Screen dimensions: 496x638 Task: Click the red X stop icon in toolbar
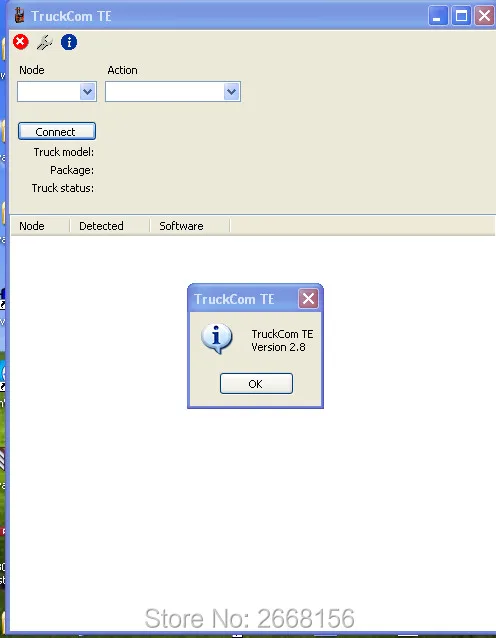(21, 42)
